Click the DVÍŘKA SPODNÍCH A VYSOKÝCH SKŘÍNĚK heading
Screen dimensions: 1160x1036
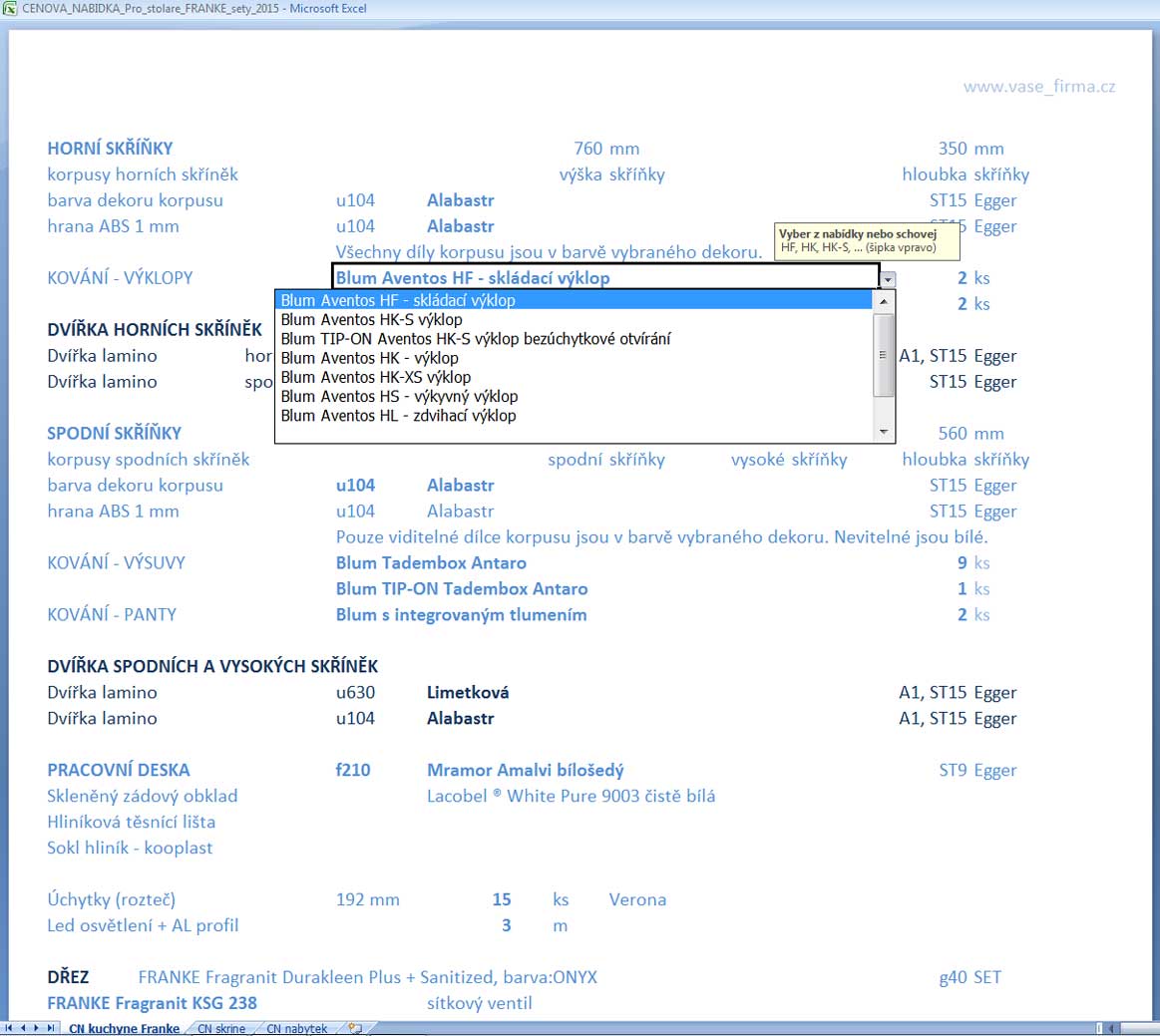click(212, 666)
